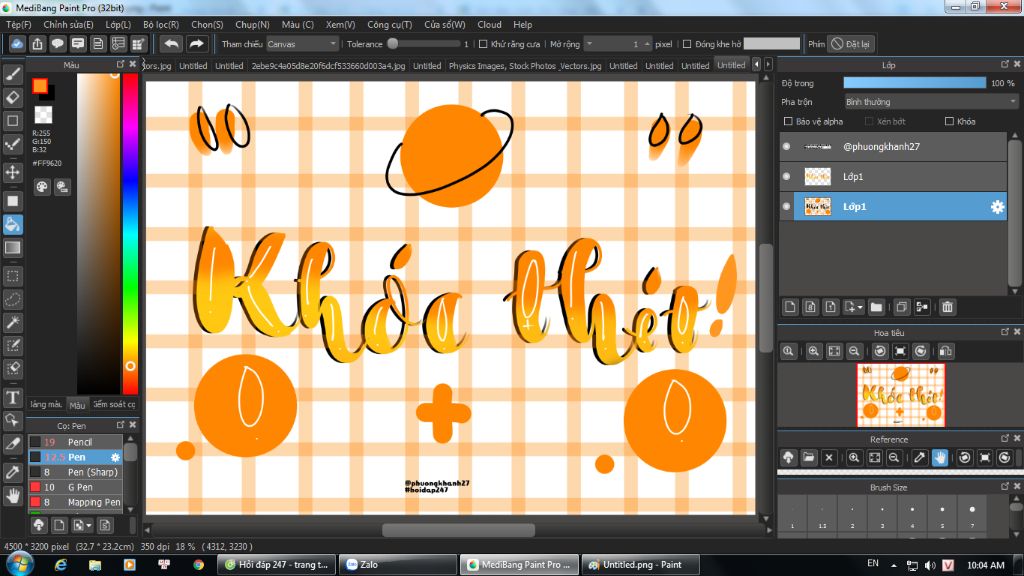Image resolution: width=1024 pixels, height=576 pixels.
Task: Switch to the Physics Images, Stock Photos tab
Action: point(525,65)
